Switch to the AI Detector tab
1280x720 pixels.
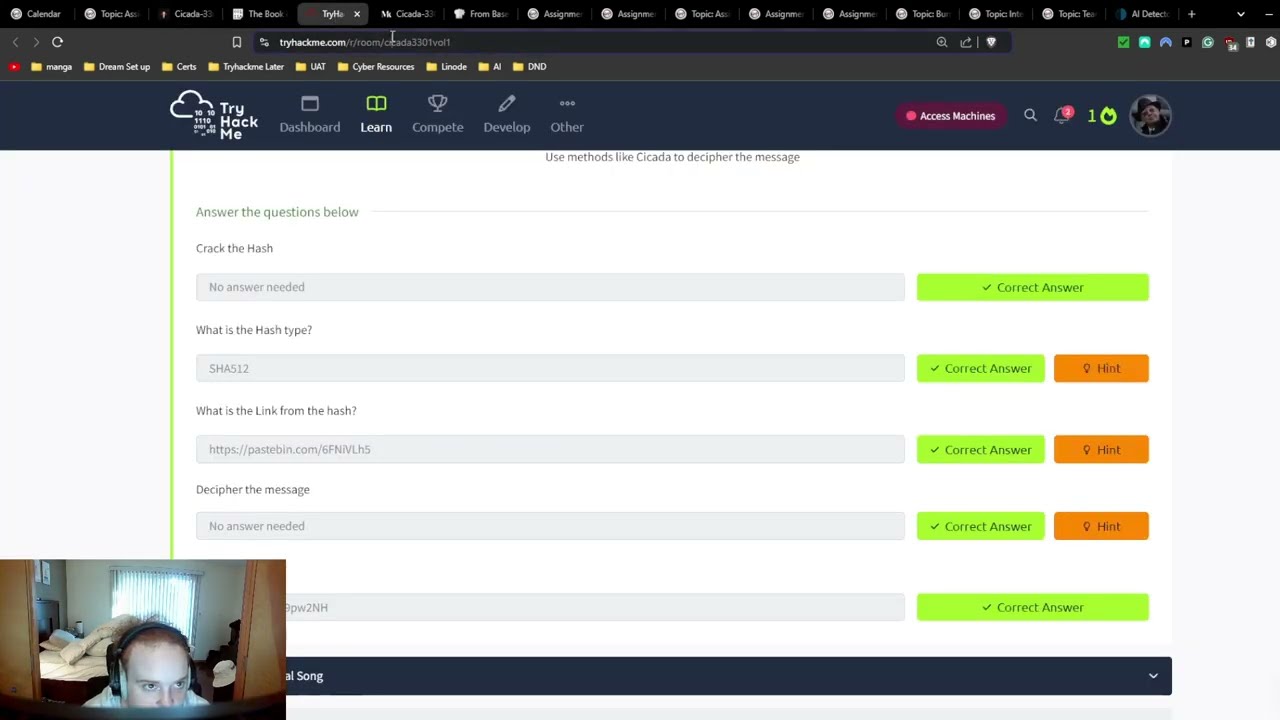point(1143,14)
